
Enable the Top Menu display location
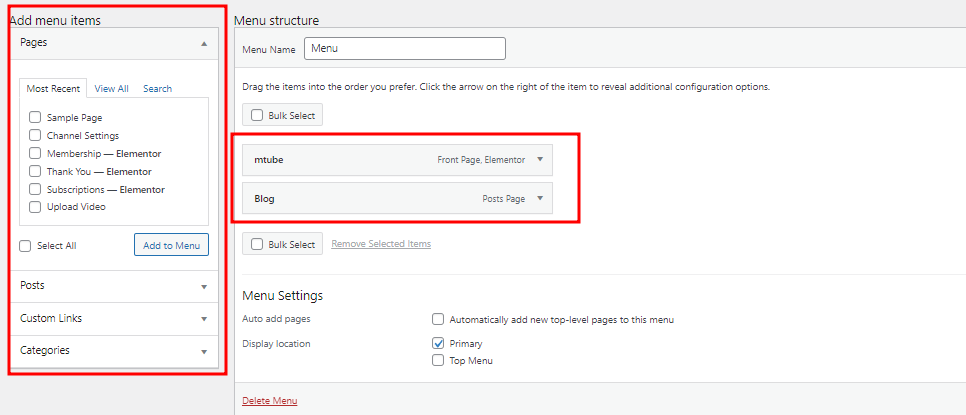(x=438, y=361)
